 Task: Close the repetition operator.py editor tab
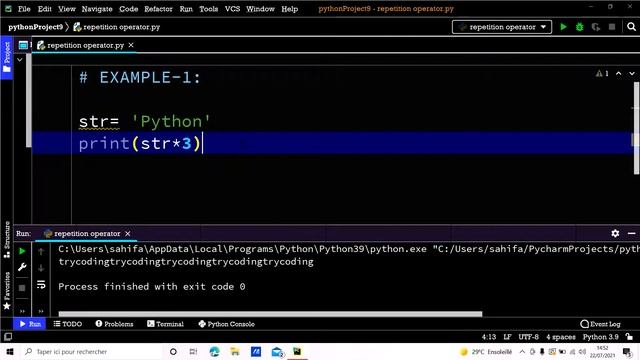point(131,45)
